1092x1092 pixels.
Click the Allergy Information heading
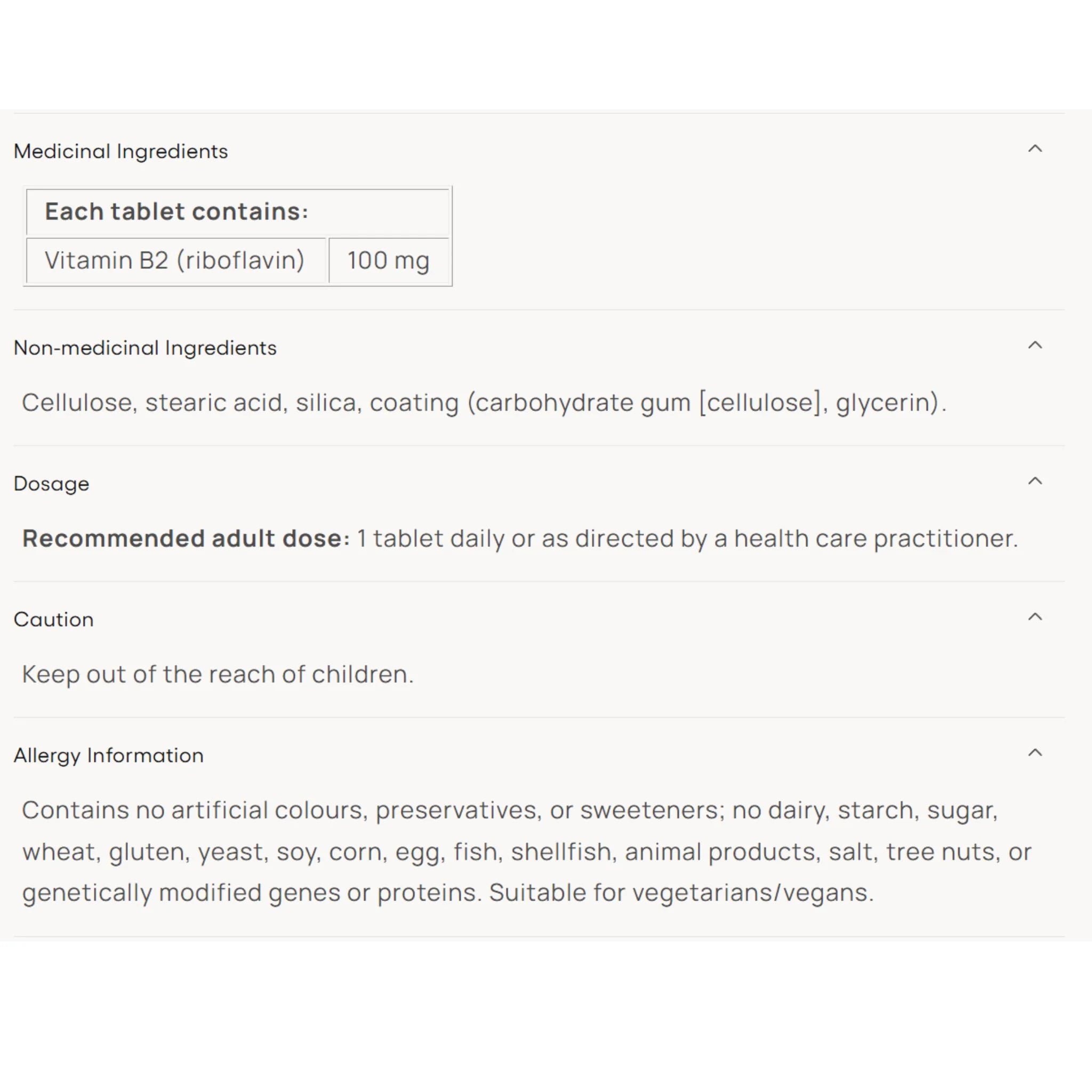click(x=109, y=756)
